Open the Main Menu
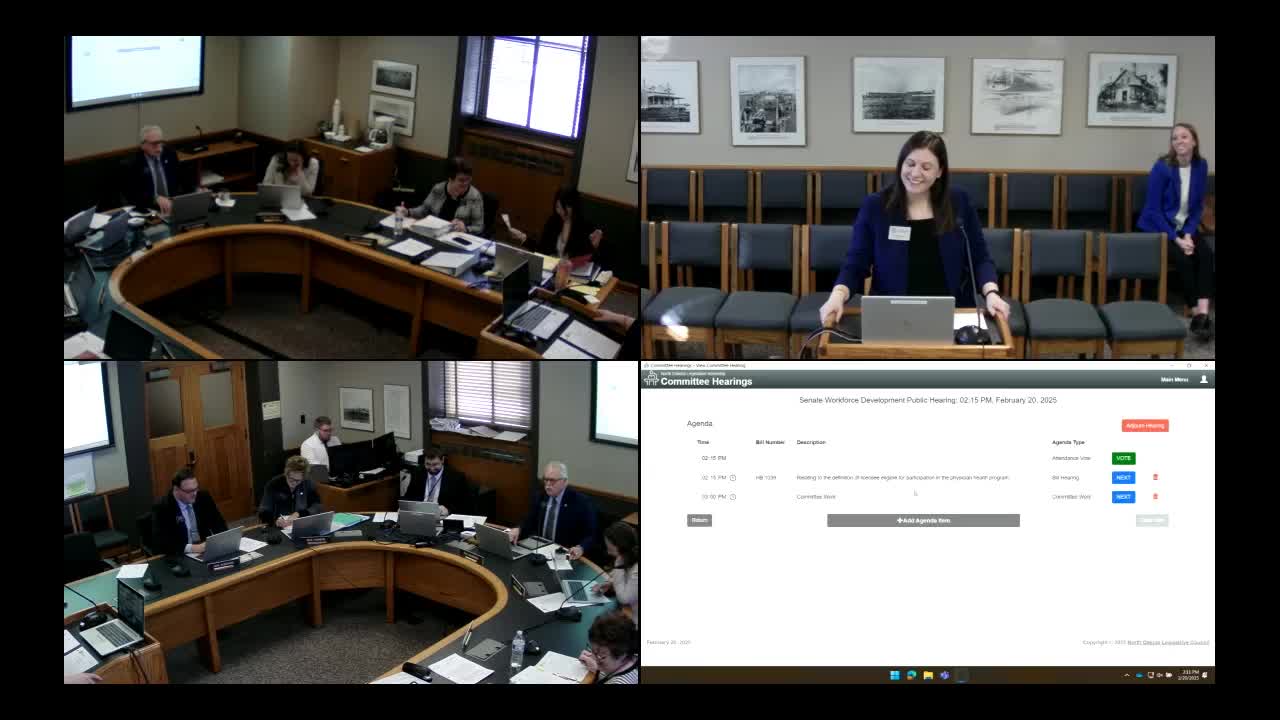 point(1174,380)
